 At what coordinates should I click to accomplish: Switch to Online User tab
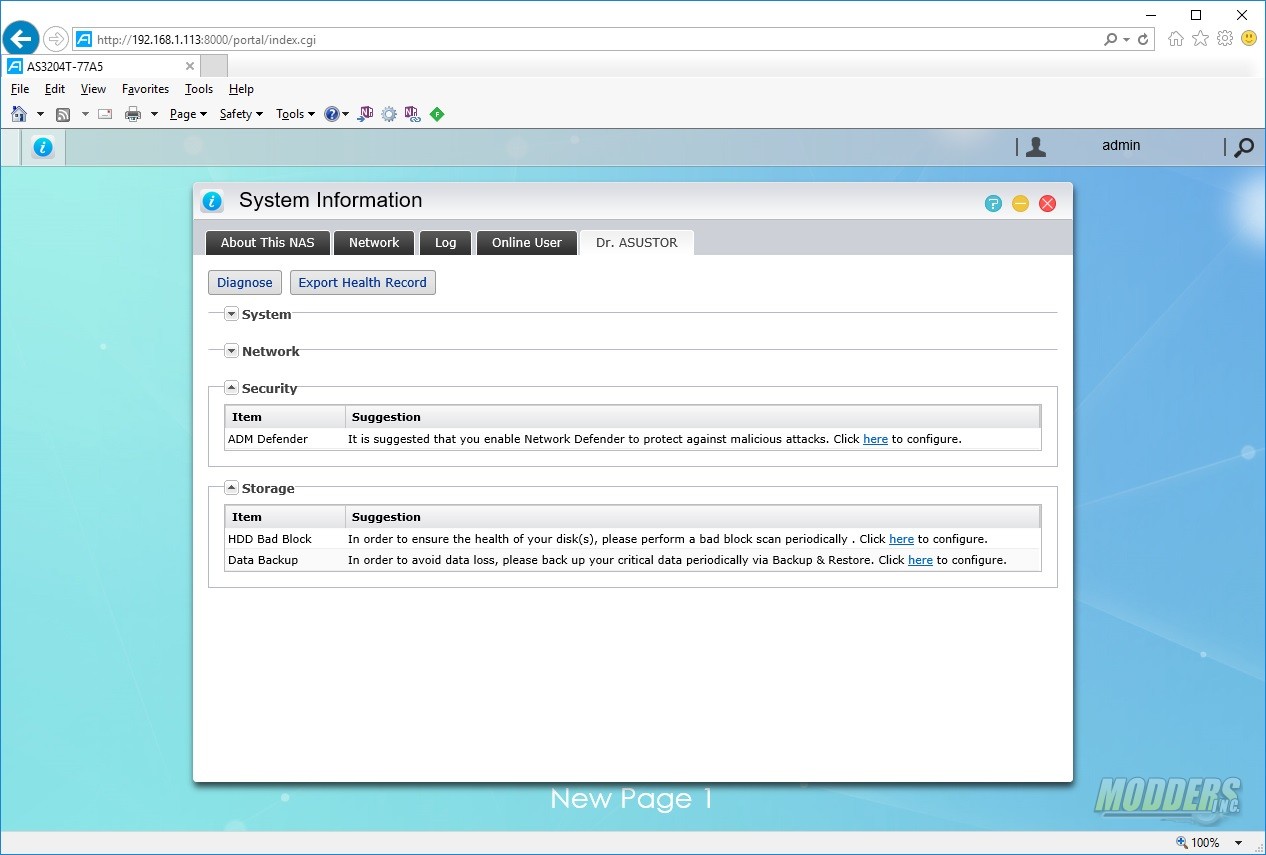[527, 242]
